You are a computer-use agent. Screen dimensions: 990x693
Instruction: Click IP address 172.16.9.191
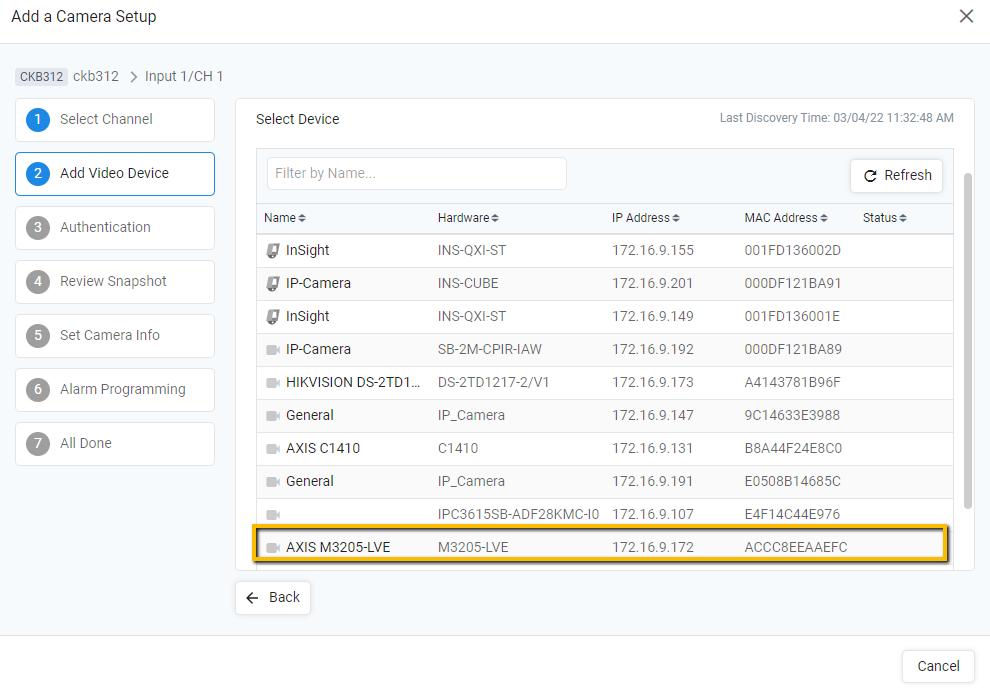[x=652, y=482]
